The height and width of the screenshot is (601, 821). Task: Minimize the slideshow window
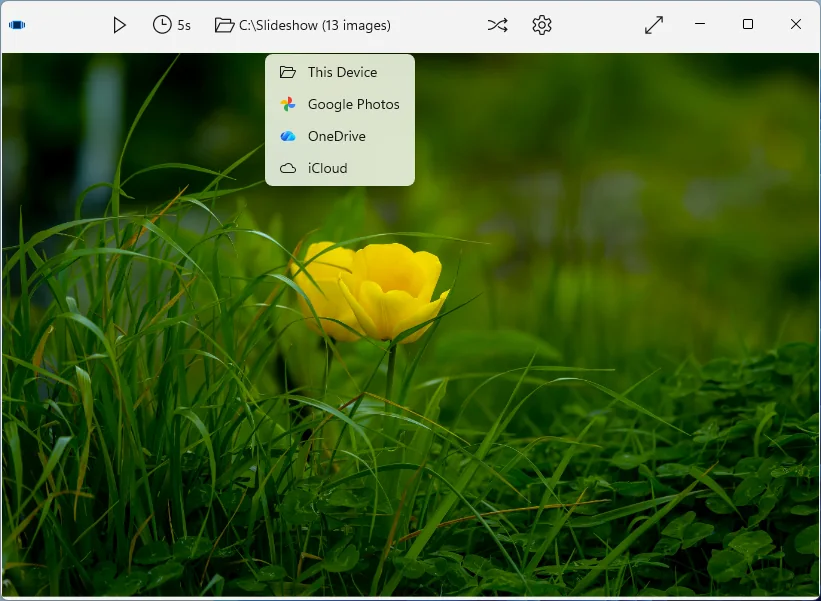tap(700, 24)
